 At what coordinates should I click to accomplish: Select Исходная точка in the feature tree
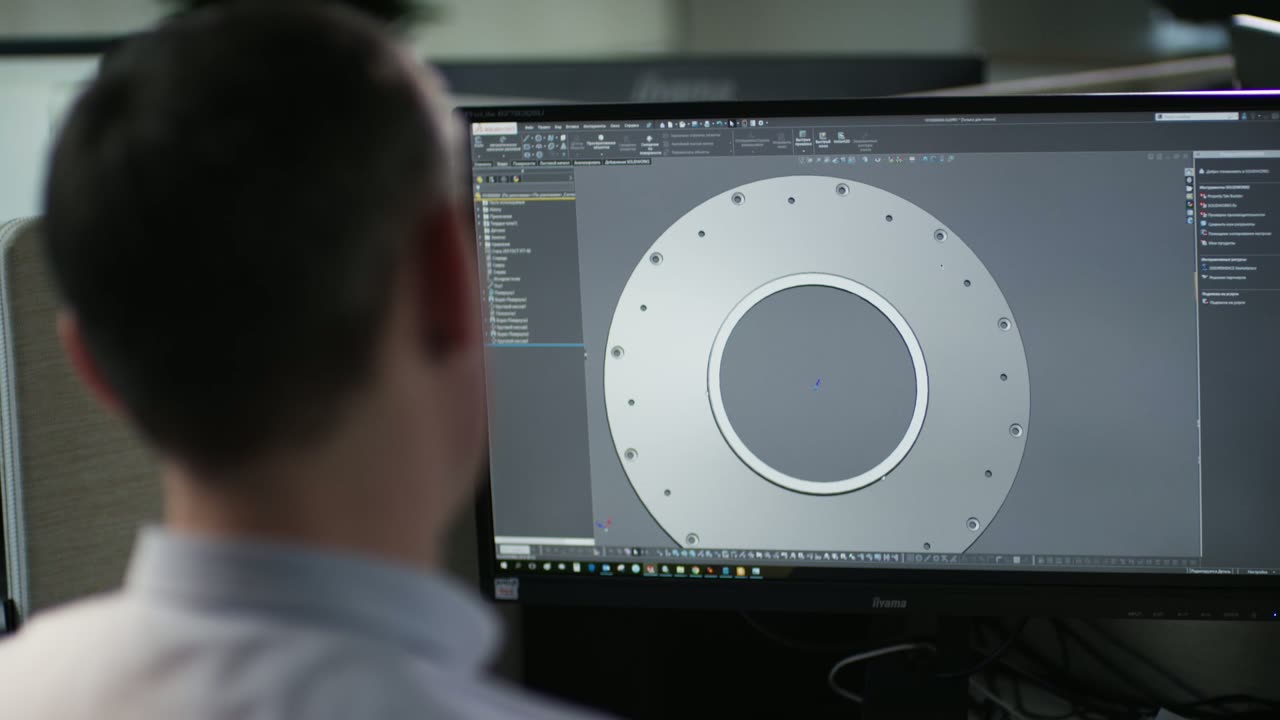pos(506,279)
